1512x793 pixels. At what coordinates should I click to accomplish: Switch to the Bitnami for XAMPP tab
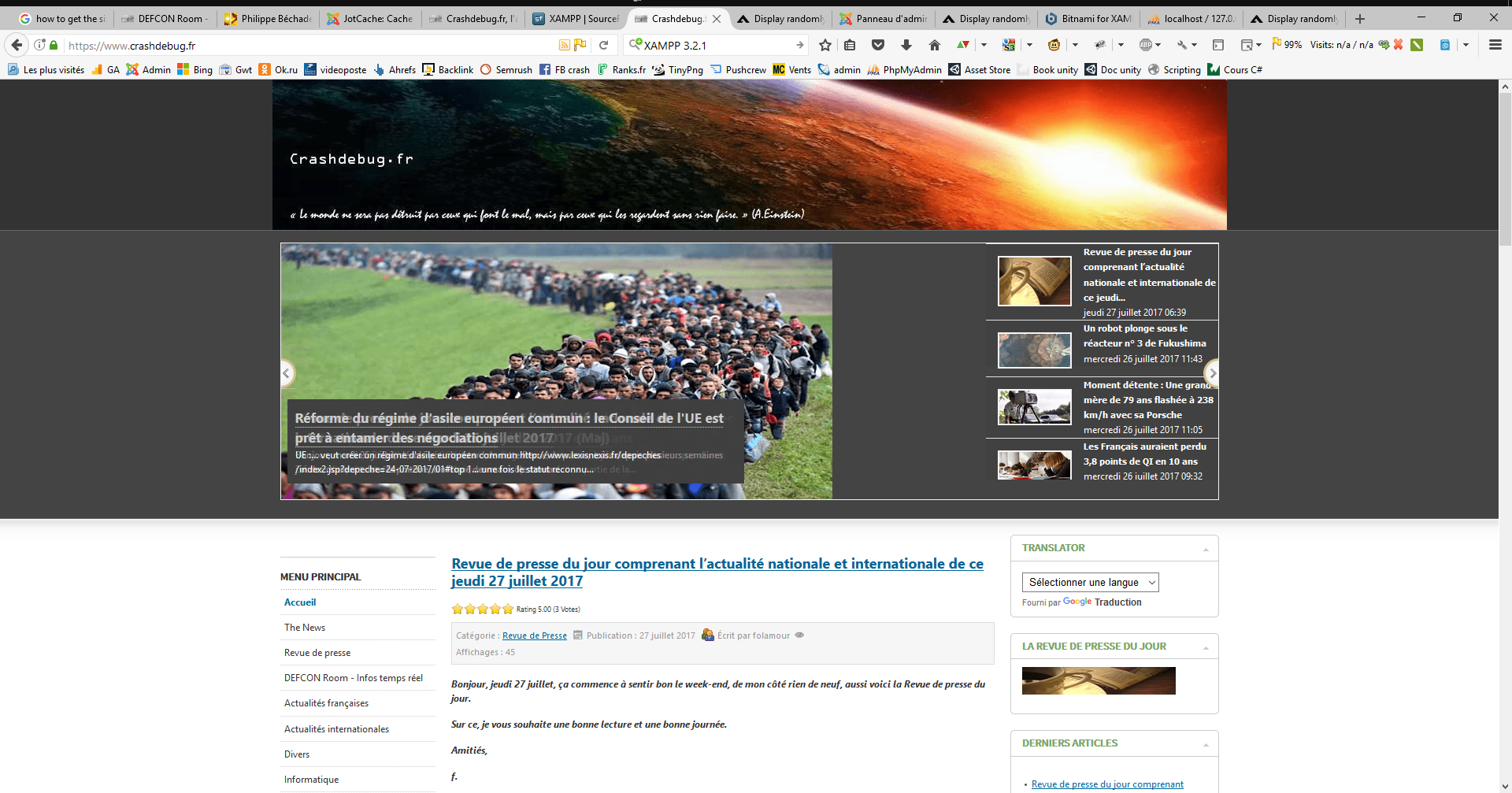[1088, 19]
